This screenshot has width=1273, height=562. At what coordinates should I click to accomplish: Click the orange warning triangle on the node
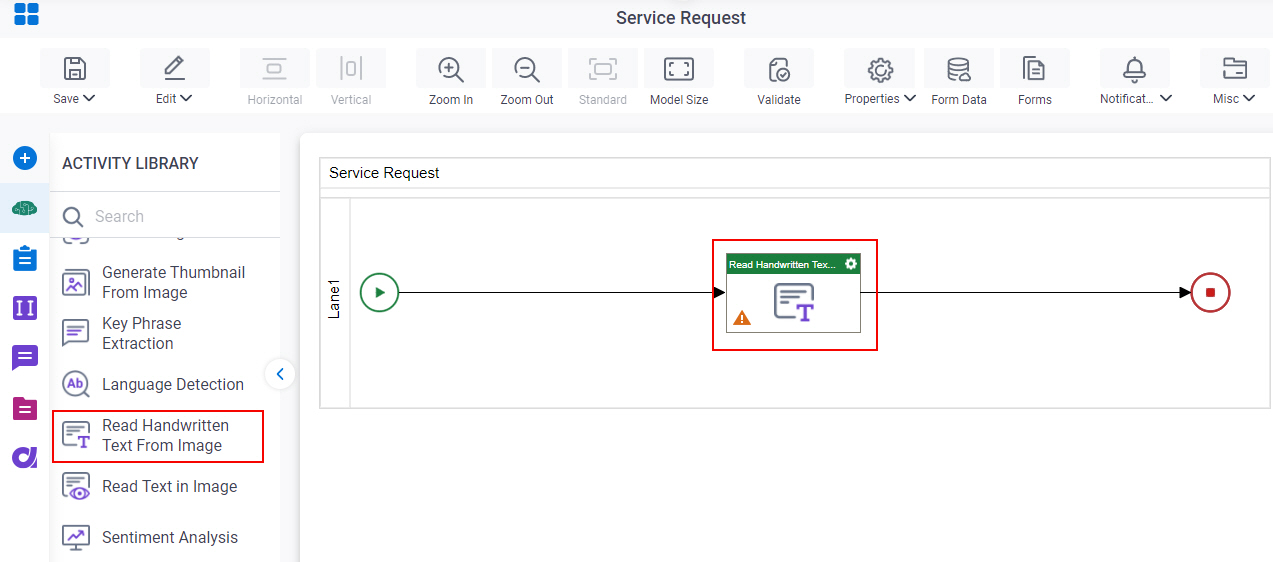click(742, 318)
